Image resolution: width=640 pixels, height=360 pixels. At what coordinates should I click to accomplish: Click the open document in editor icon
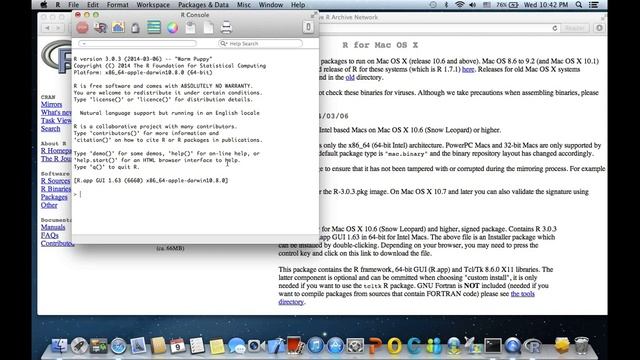tap(190, 28)
